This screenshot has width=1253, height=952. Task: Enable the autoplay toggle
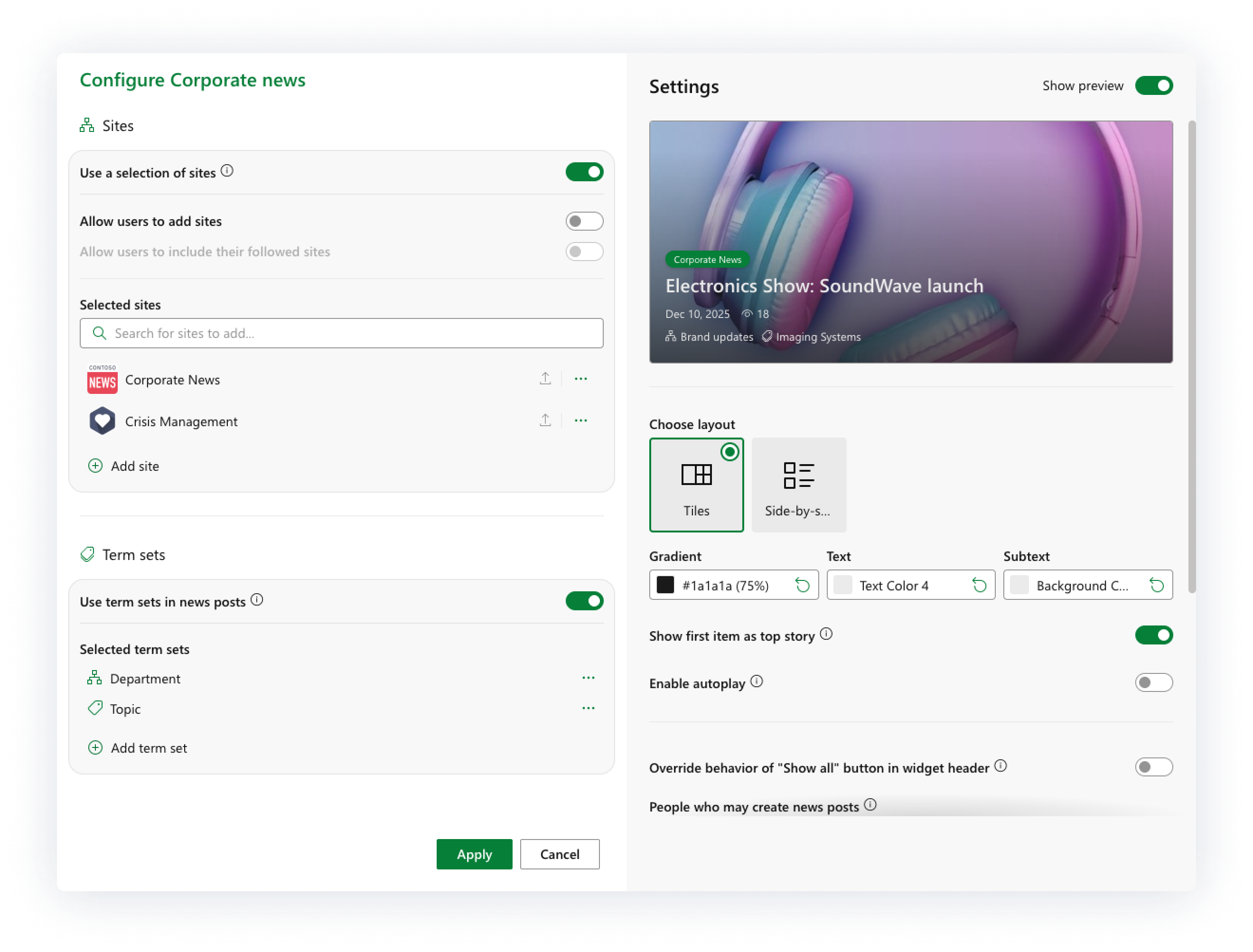(x=1153, y=682)
